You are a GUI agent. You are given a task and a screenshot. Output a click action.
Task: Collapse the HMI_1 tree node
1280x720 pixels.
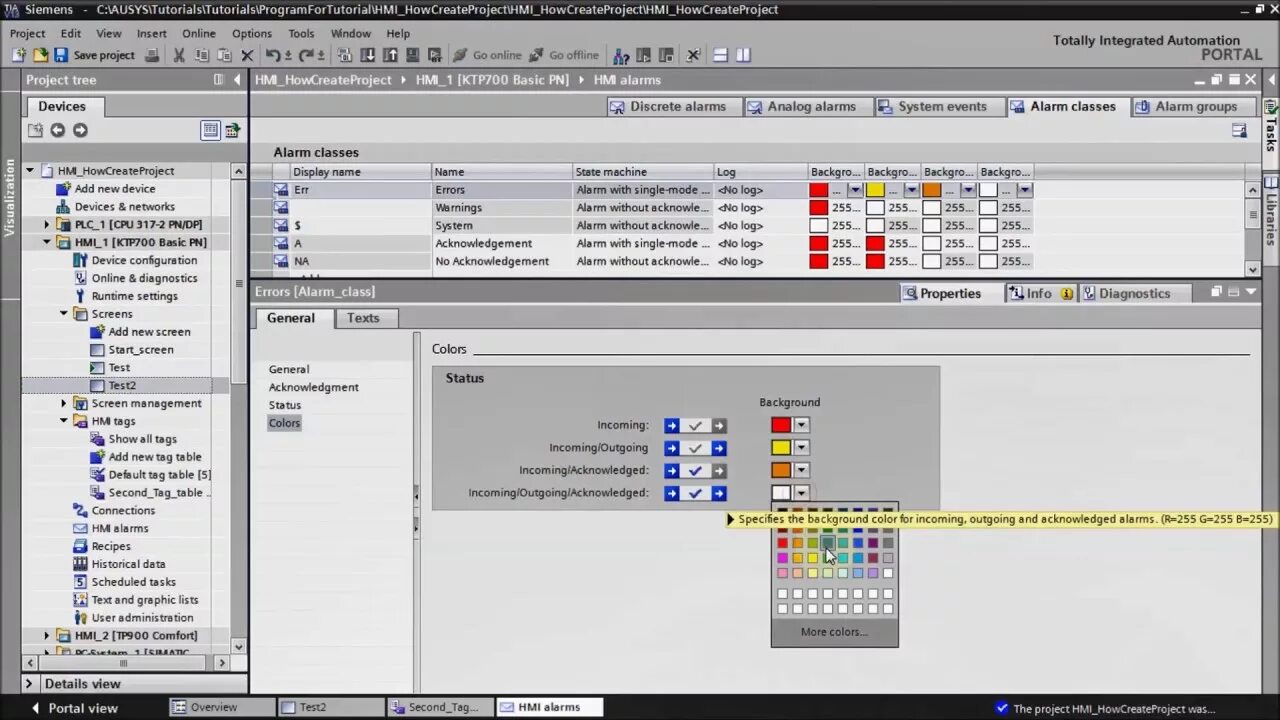[x=46, y=243]
